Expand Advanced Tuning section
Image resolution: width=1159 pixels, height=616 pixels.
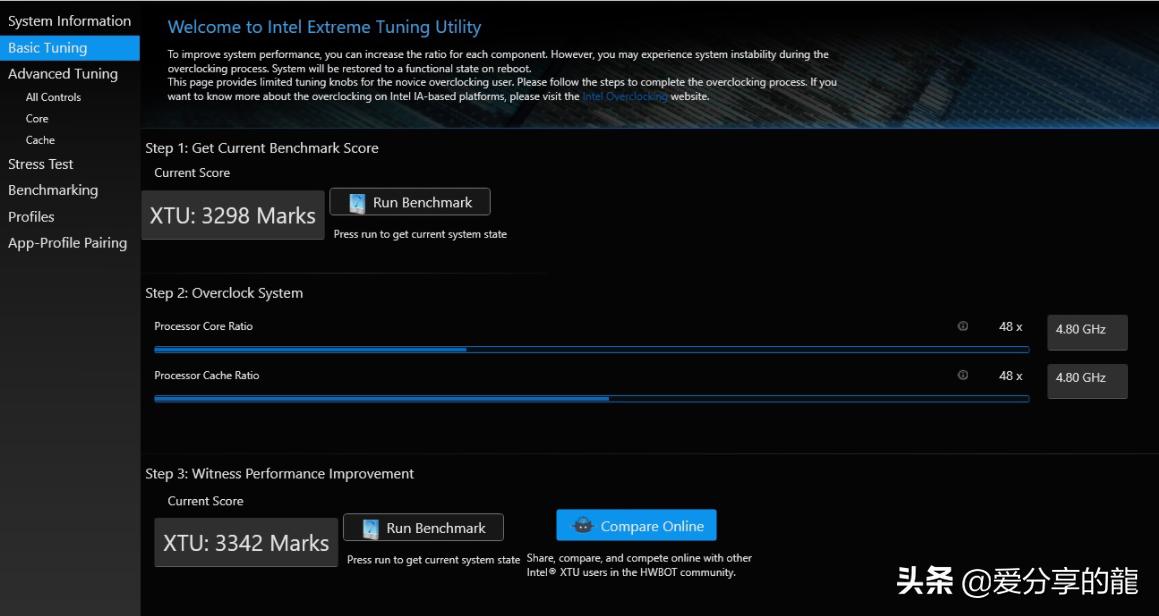(62, 73)
